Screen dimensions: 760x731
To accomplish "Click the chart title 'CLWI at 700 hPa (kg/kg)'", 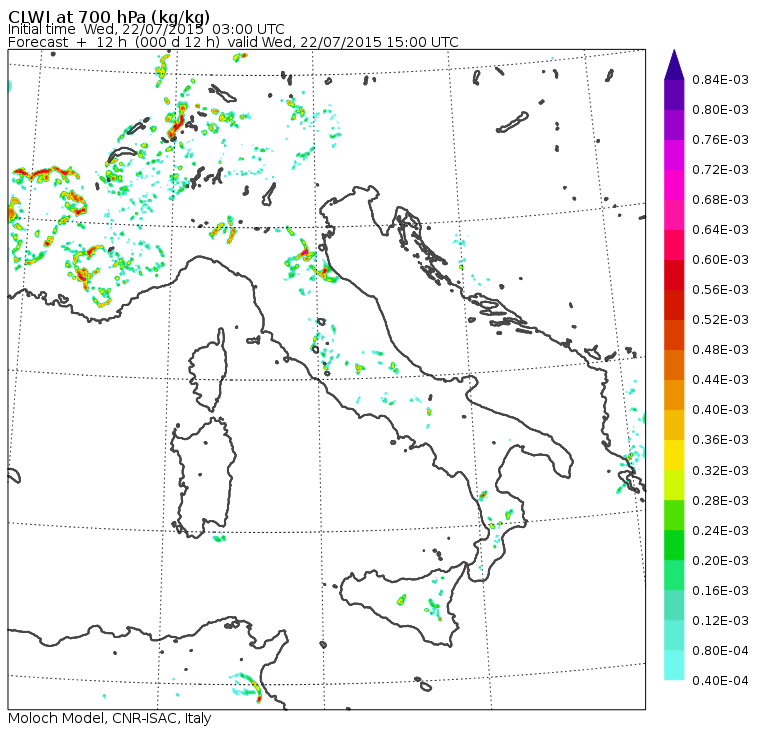I will [x=109, y=16].
